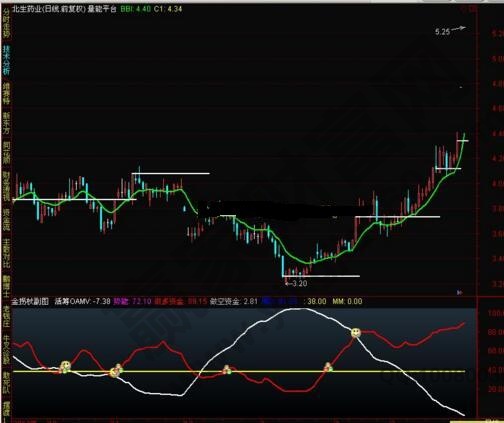The image size is (504, 423).
Task: Click the 3.20 low price marker
Action: click(x=296, y=283)
